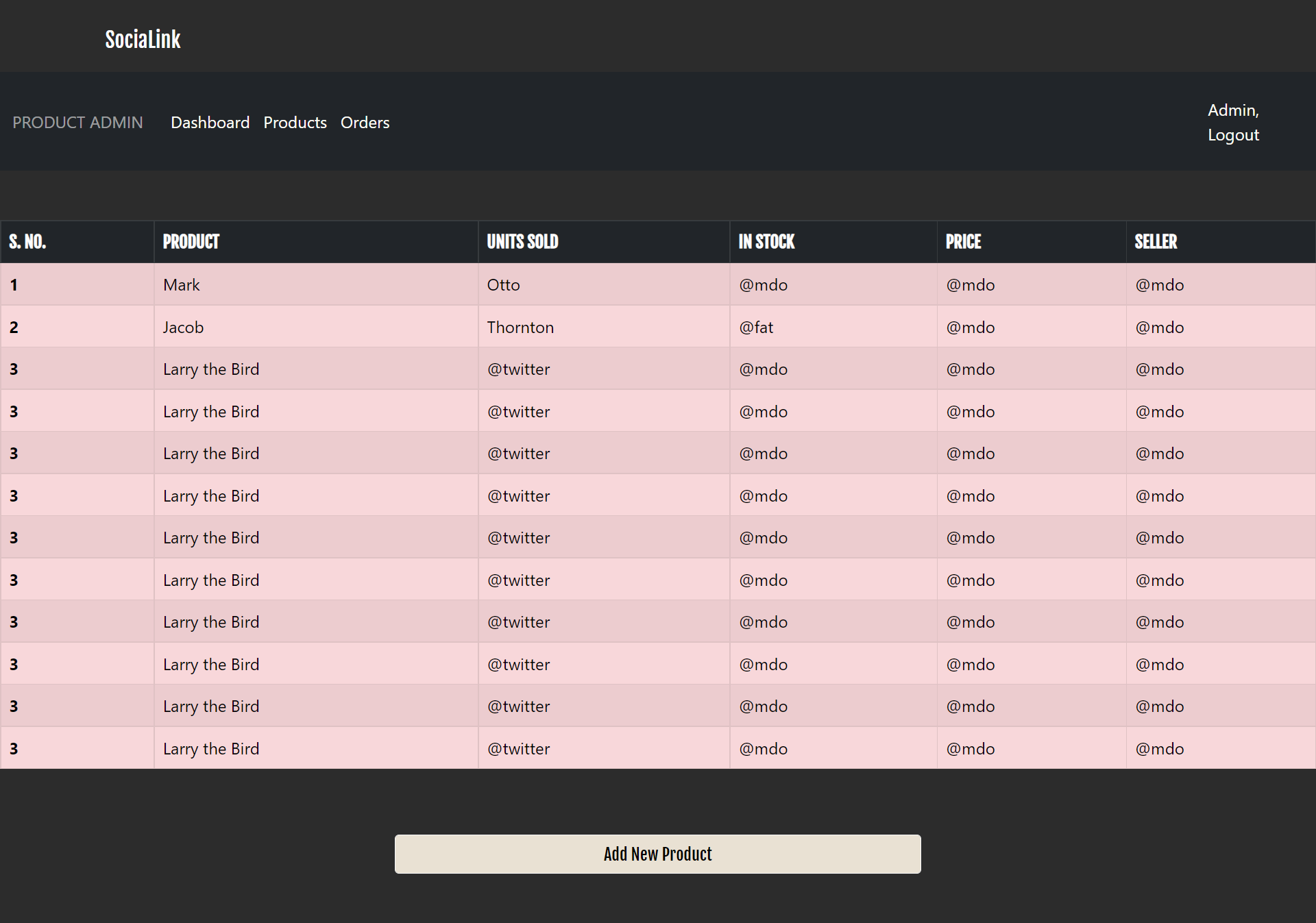Click the SELLER column header

click(1156, 242)
